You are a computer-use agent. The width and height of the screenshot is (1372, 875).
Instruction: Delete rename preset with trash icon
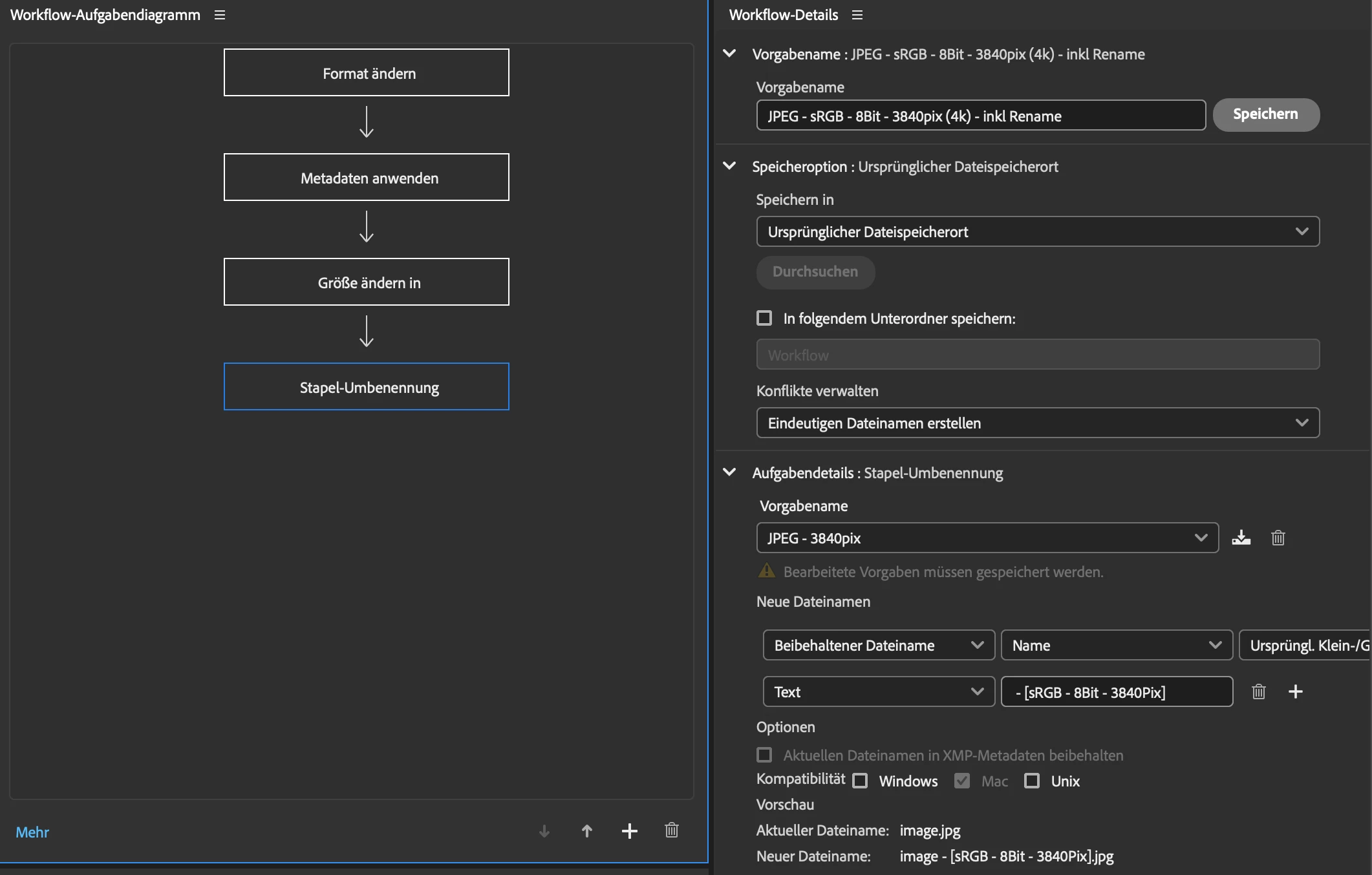[x=1278, y=538]
